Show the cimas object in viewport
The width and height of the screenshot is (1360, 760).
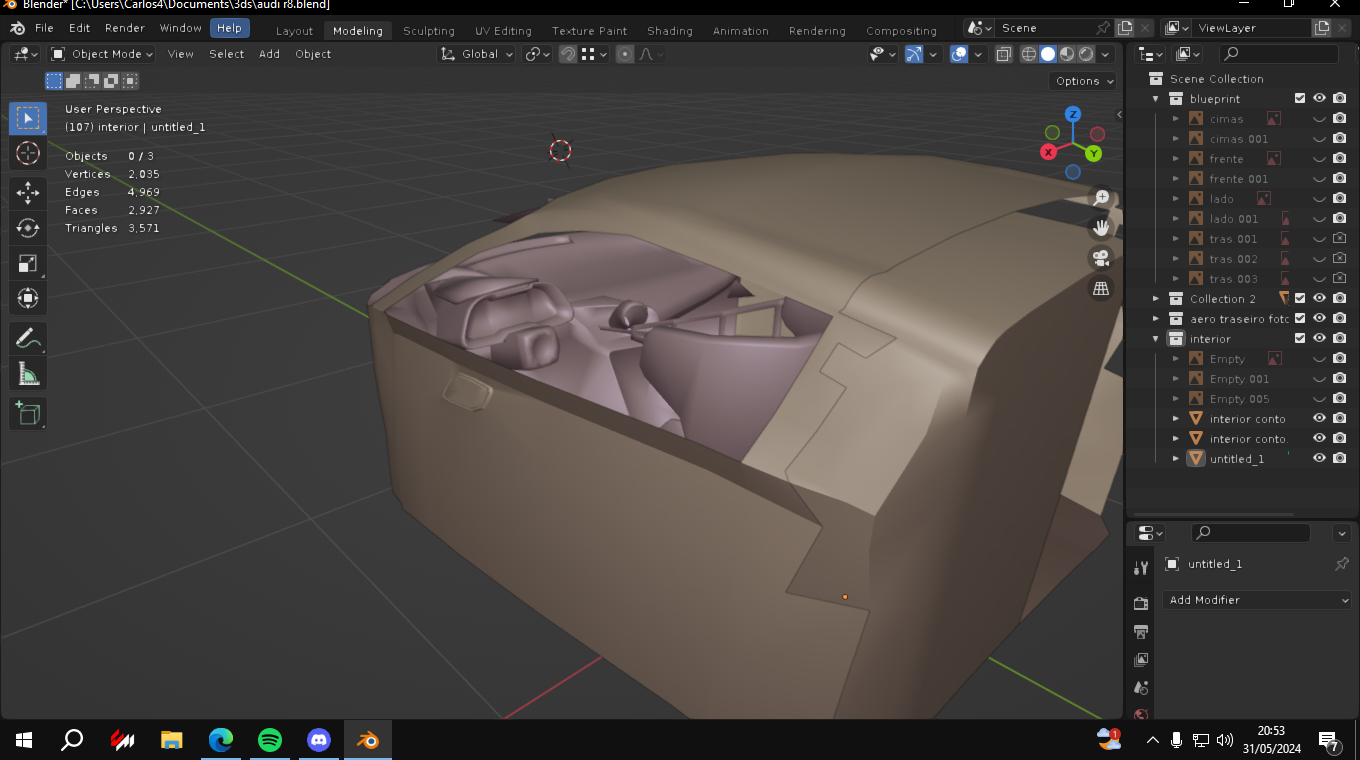coord(1320,119)
